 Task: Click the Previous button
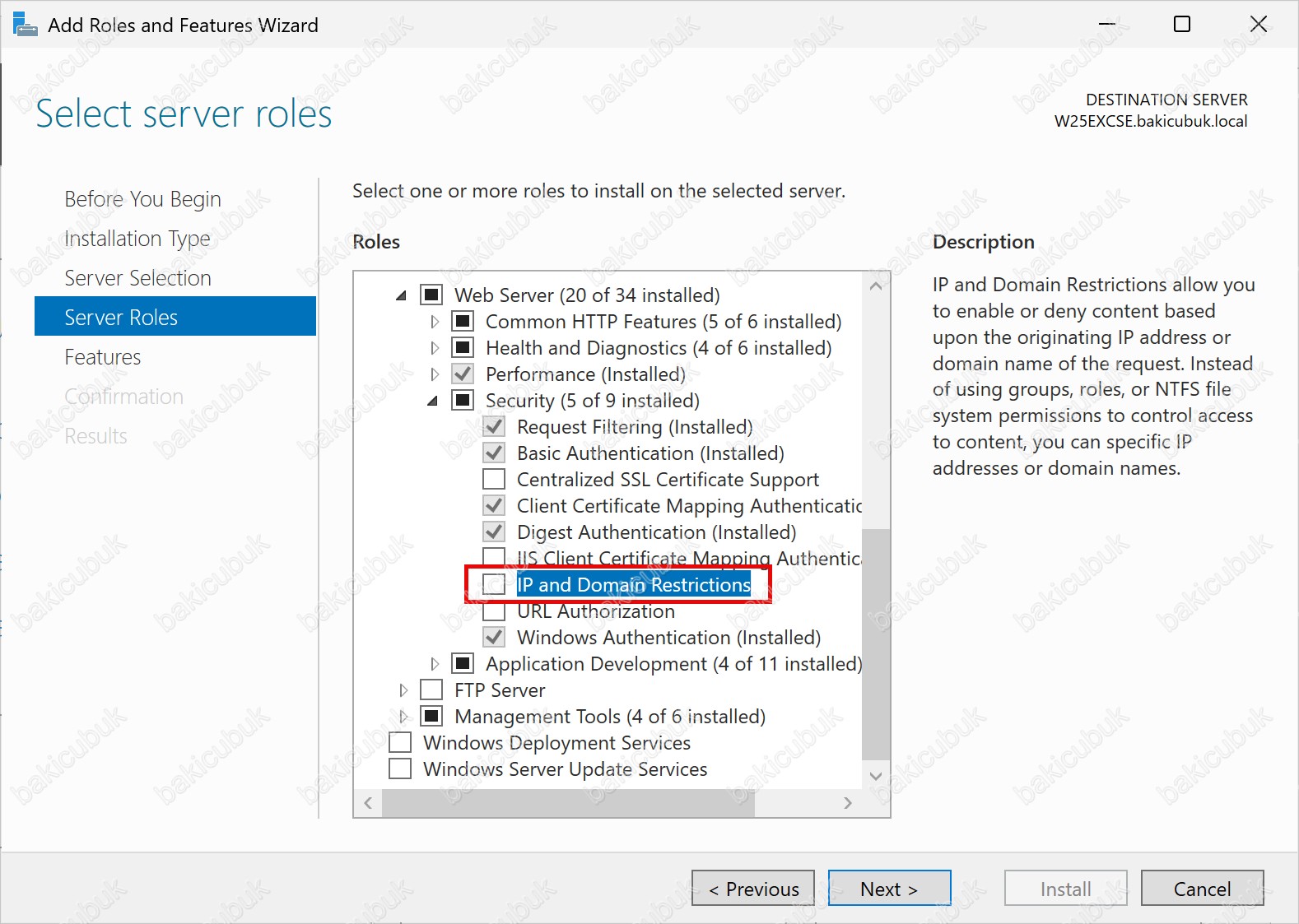click(753, 888)
